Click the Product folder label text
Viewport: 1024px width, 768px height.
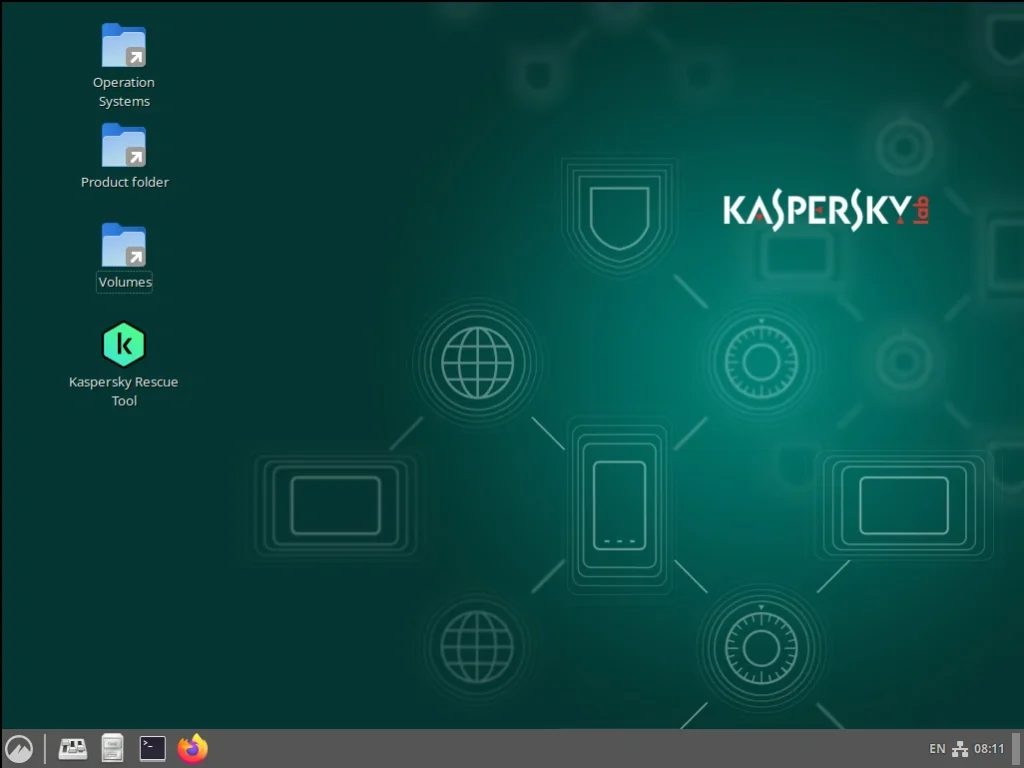point(124,182)
